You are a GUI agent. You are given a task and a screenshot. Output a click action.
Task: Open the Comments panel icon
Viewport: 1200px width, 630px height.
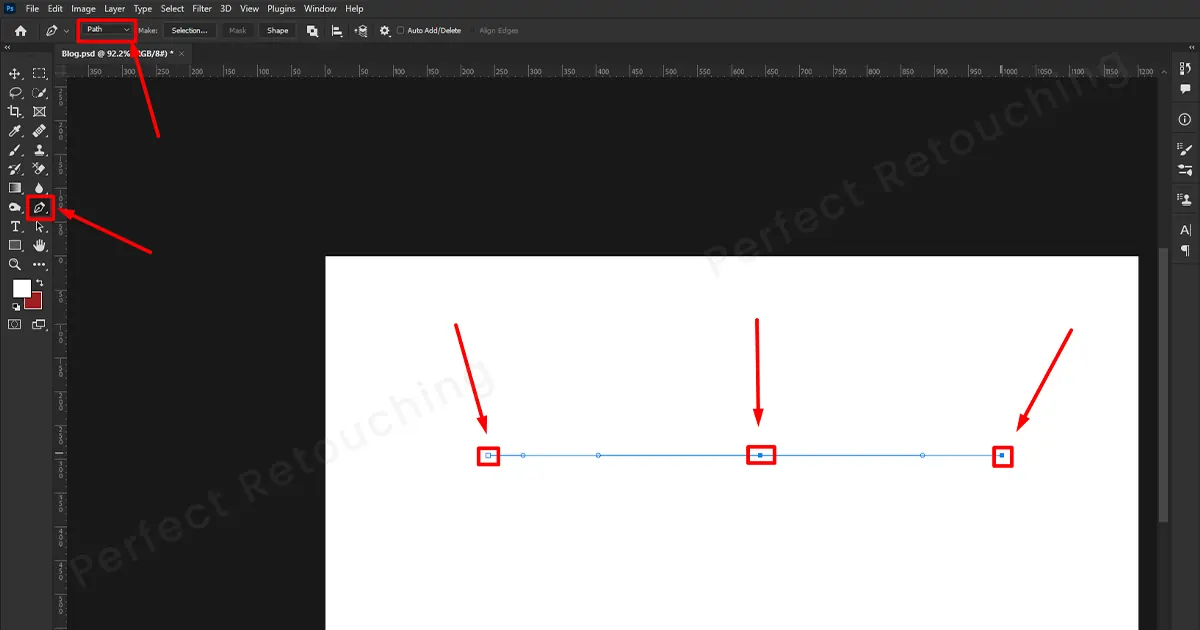click(1184, 90)
